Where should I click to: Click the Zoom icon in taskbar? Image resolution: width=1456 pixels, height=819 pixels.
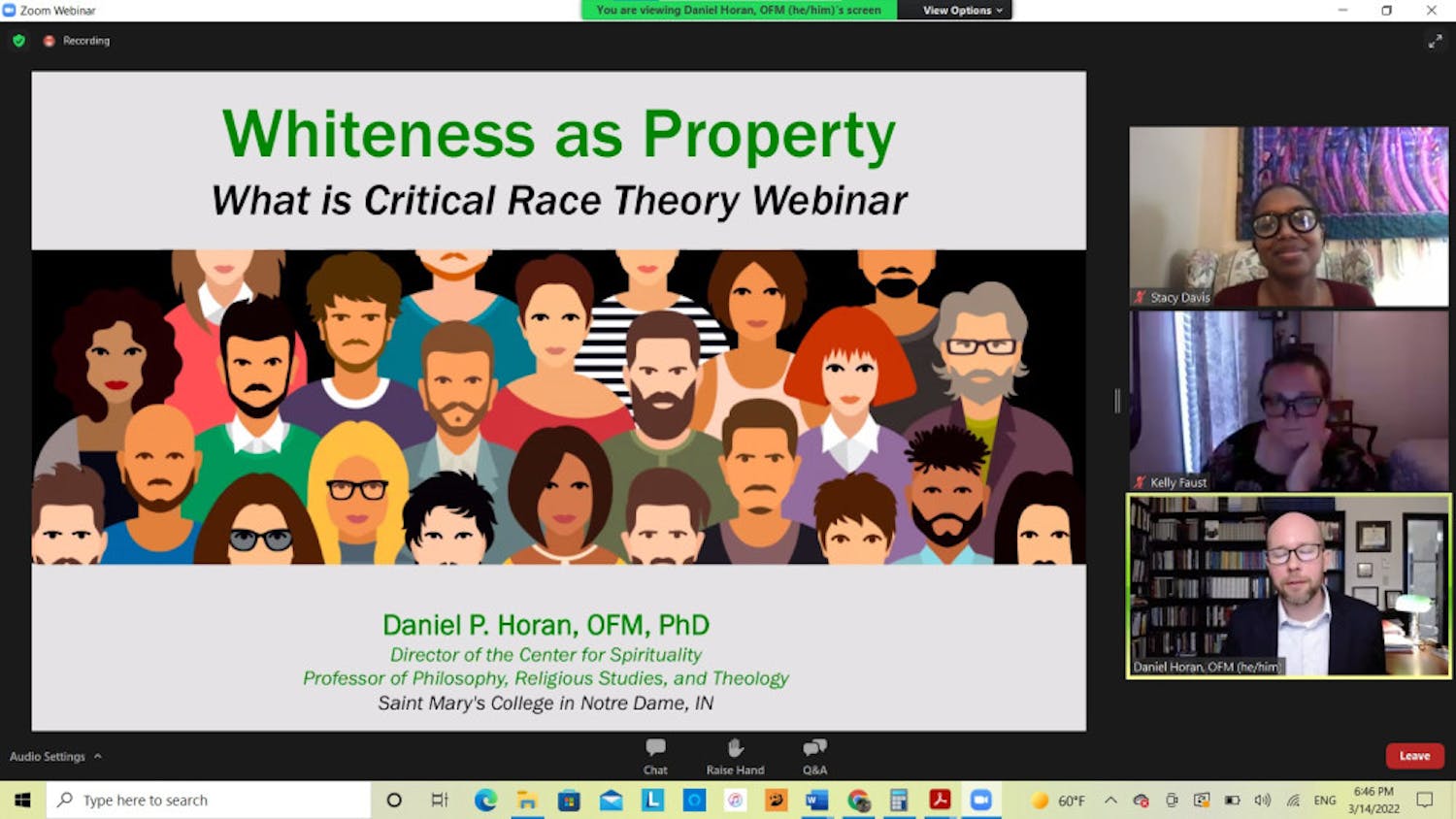click(980, 801)
